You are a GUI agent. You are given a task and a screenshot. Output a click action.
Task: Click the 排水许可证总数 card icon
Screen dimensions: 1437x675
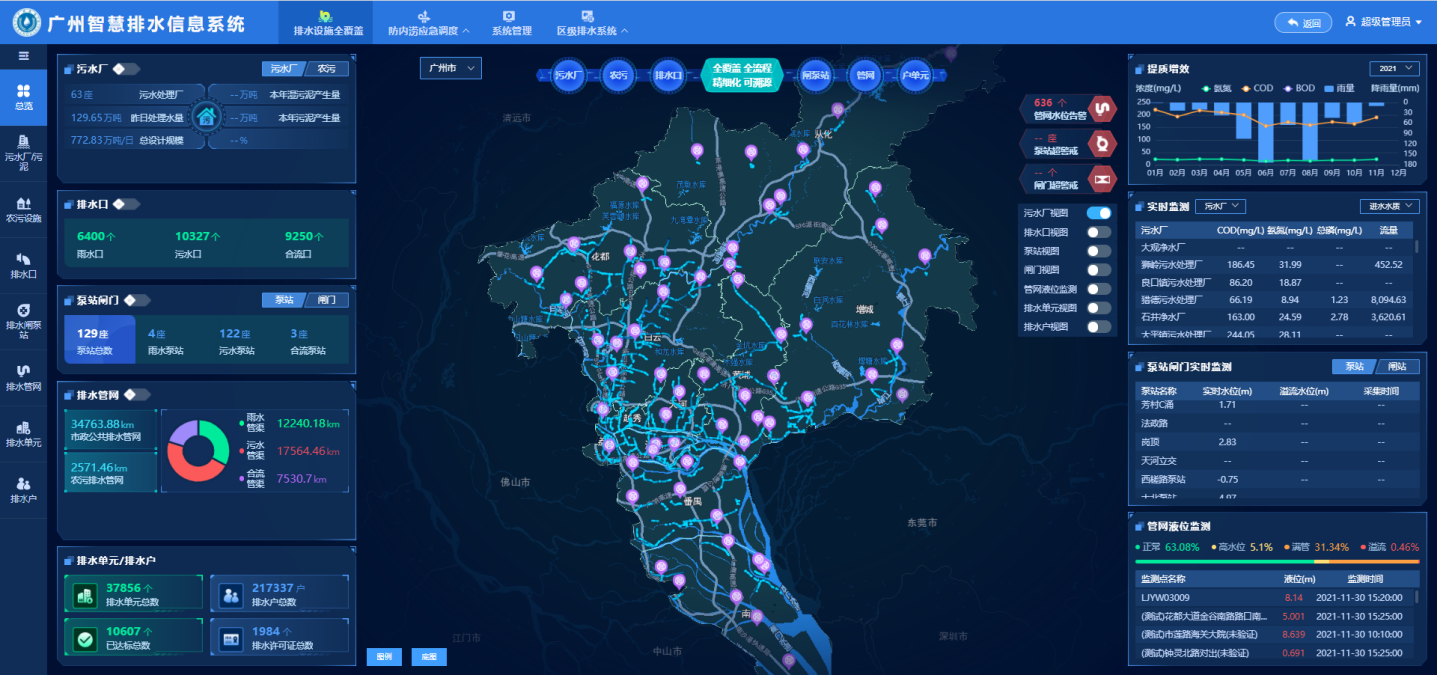click(231, 638)
